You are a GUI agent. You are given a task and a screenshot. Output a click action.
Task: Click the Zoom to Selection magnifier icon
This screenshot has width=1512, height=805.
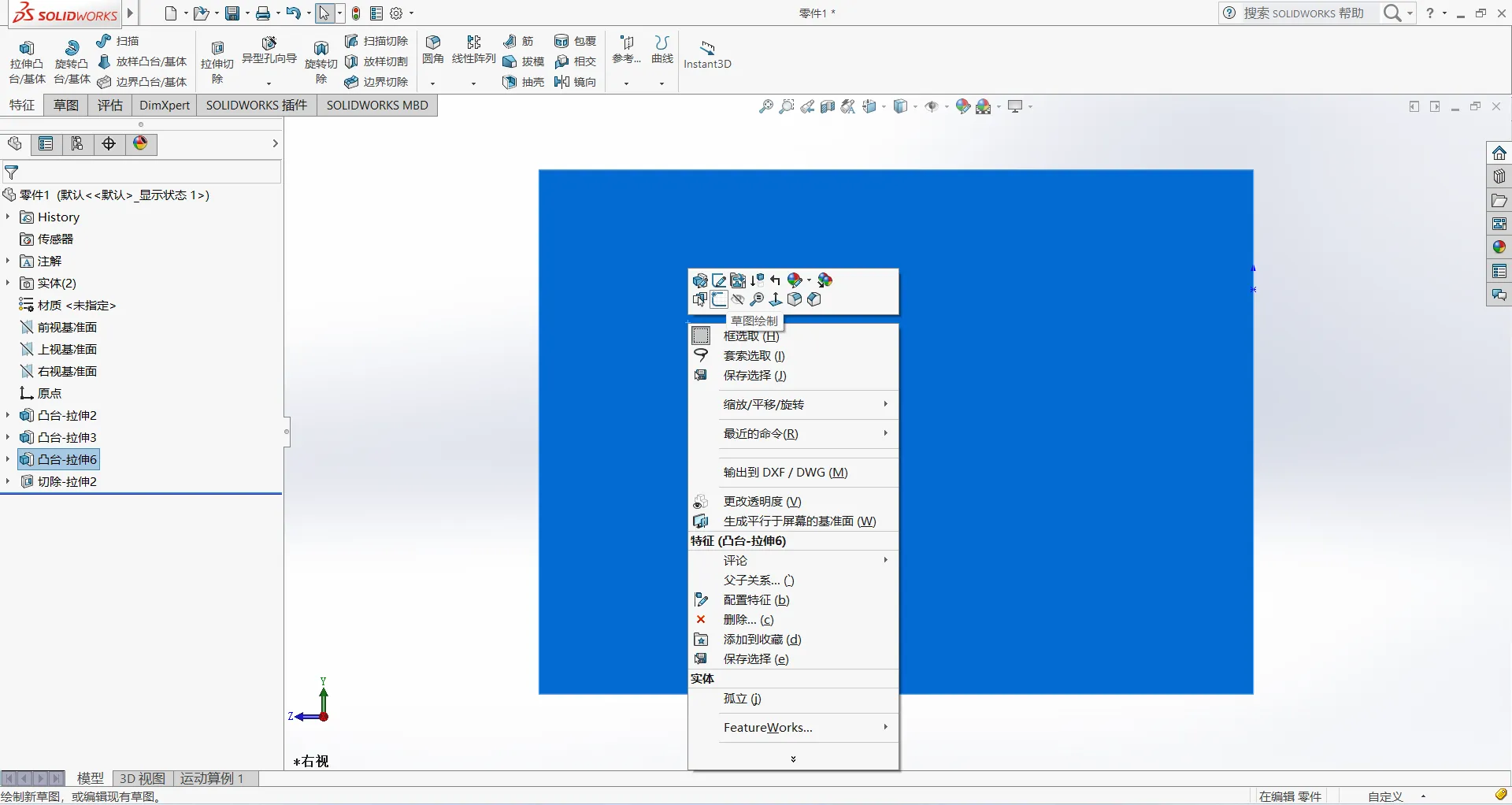pyautogui.click(x=757, y=299)
